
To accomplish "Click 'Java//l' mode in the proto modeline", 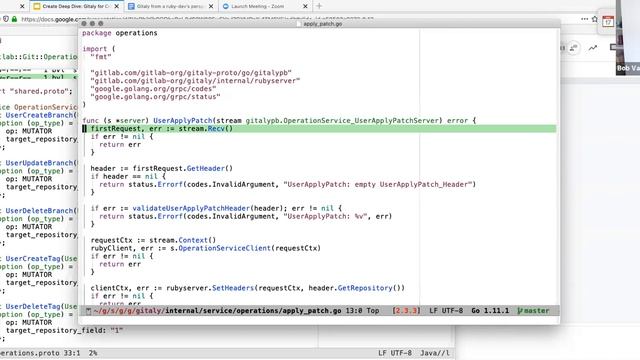I will [435, 353].
